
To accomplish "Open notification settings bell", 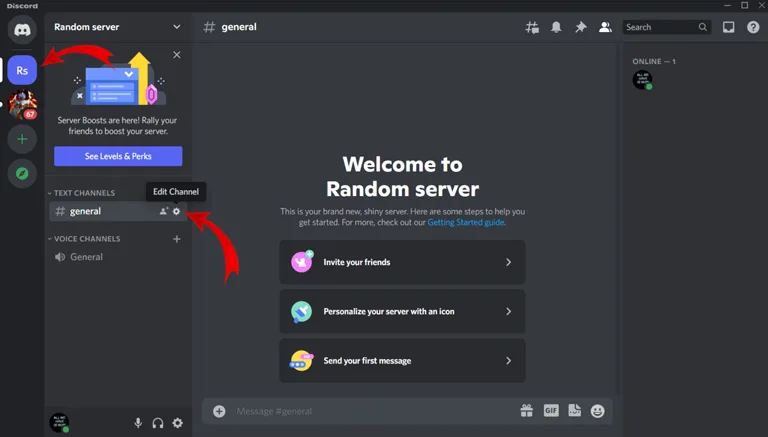I will click(556, 27).
